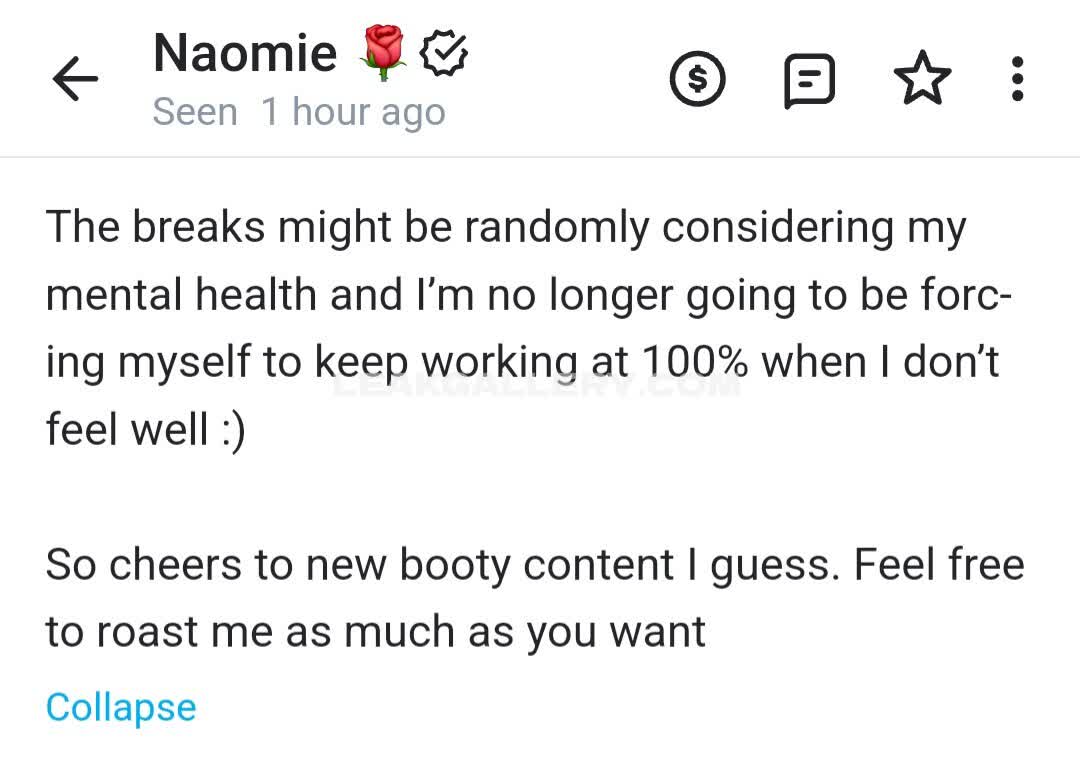The height and width of the screenshot is (769, 1080).
Task: Collapse the expanded message
Action: coord(121,707)
